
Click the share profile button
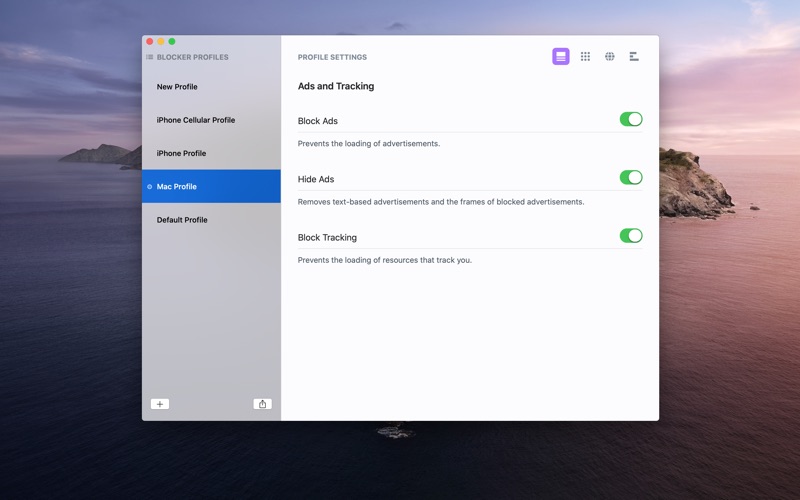[x=262, y=404]
